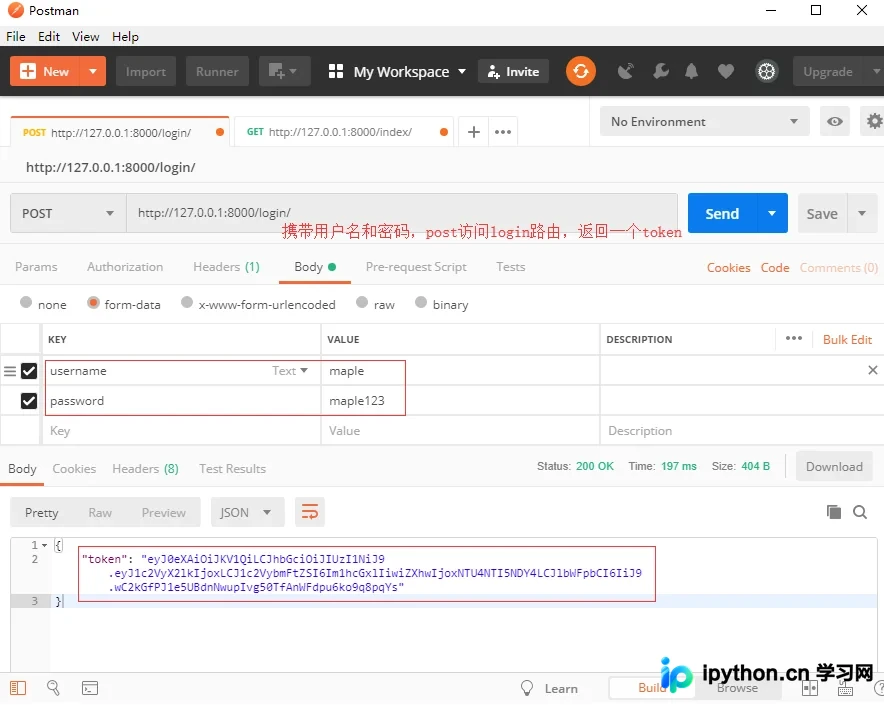This screenshot has width=884, height=705.
Task: Switch to Raw response view
Action: 100,513
